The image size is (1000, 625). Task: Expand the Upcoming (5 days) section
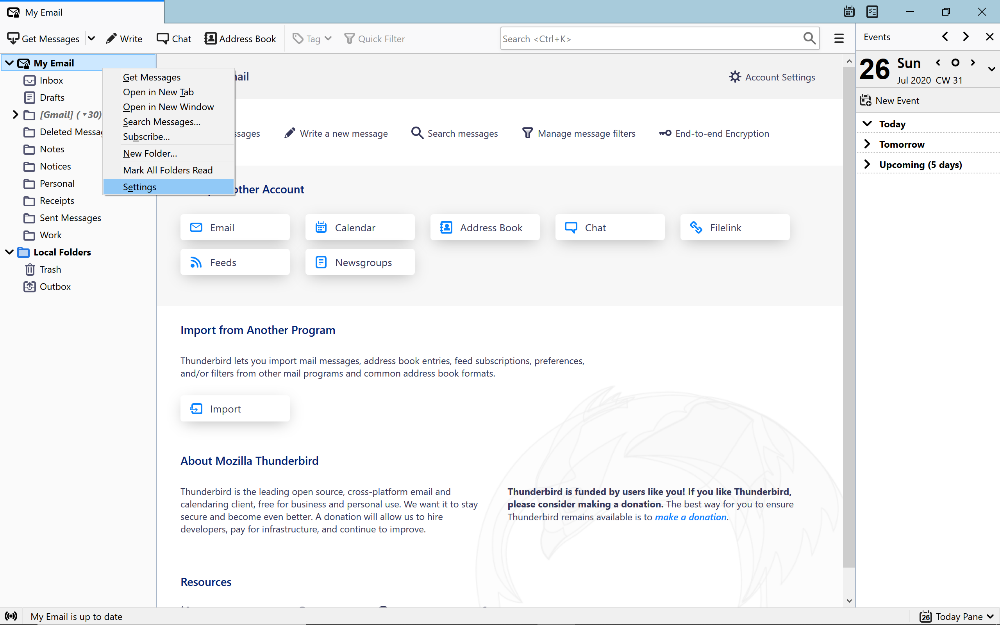(867, 165)
